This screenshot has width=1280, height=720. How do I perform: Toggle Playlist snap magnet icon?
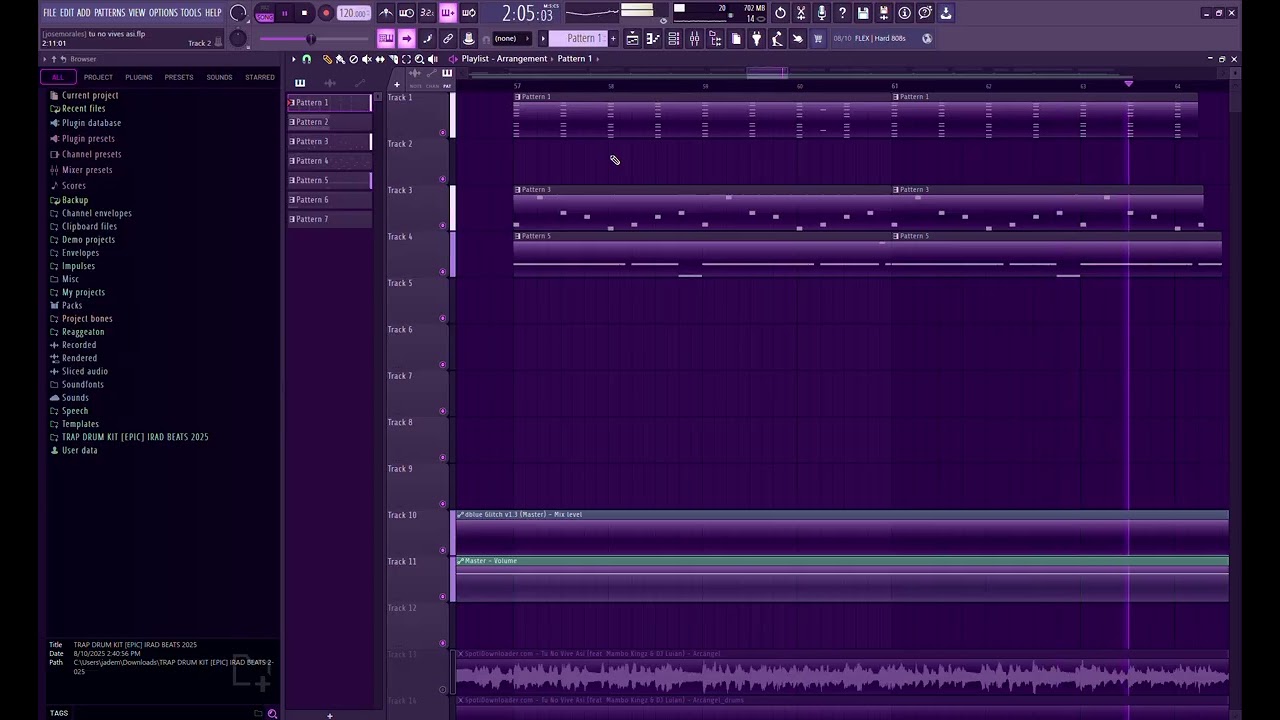307,59
